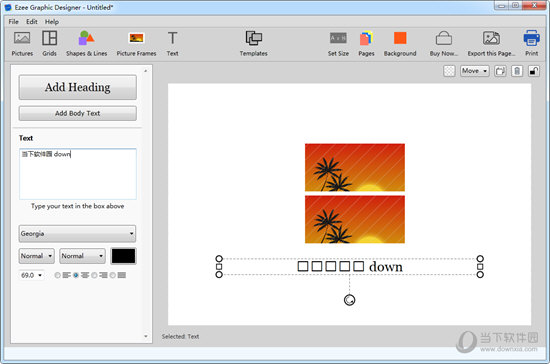Open the Edit menu
This screenshot has height=364, width=550.
(32, 22)
